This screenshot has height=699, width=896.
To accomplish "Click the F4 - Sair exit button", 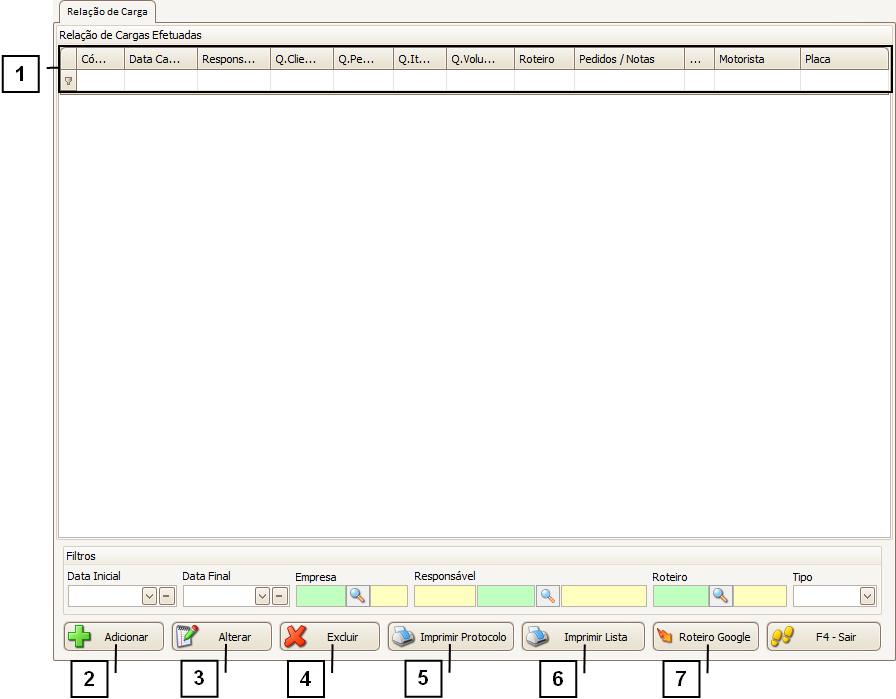I will tap(823, 637).
